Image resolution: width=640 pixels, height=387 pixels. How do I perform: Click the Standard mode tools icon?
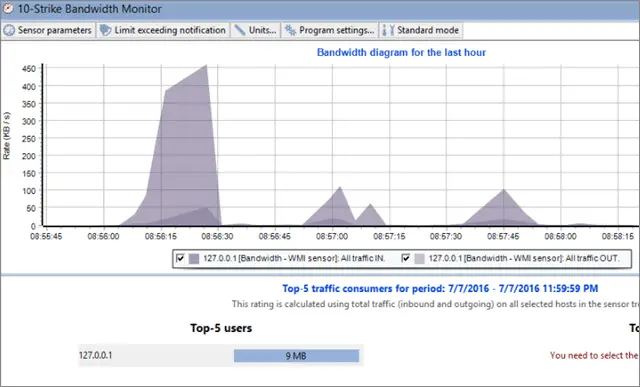388,30
